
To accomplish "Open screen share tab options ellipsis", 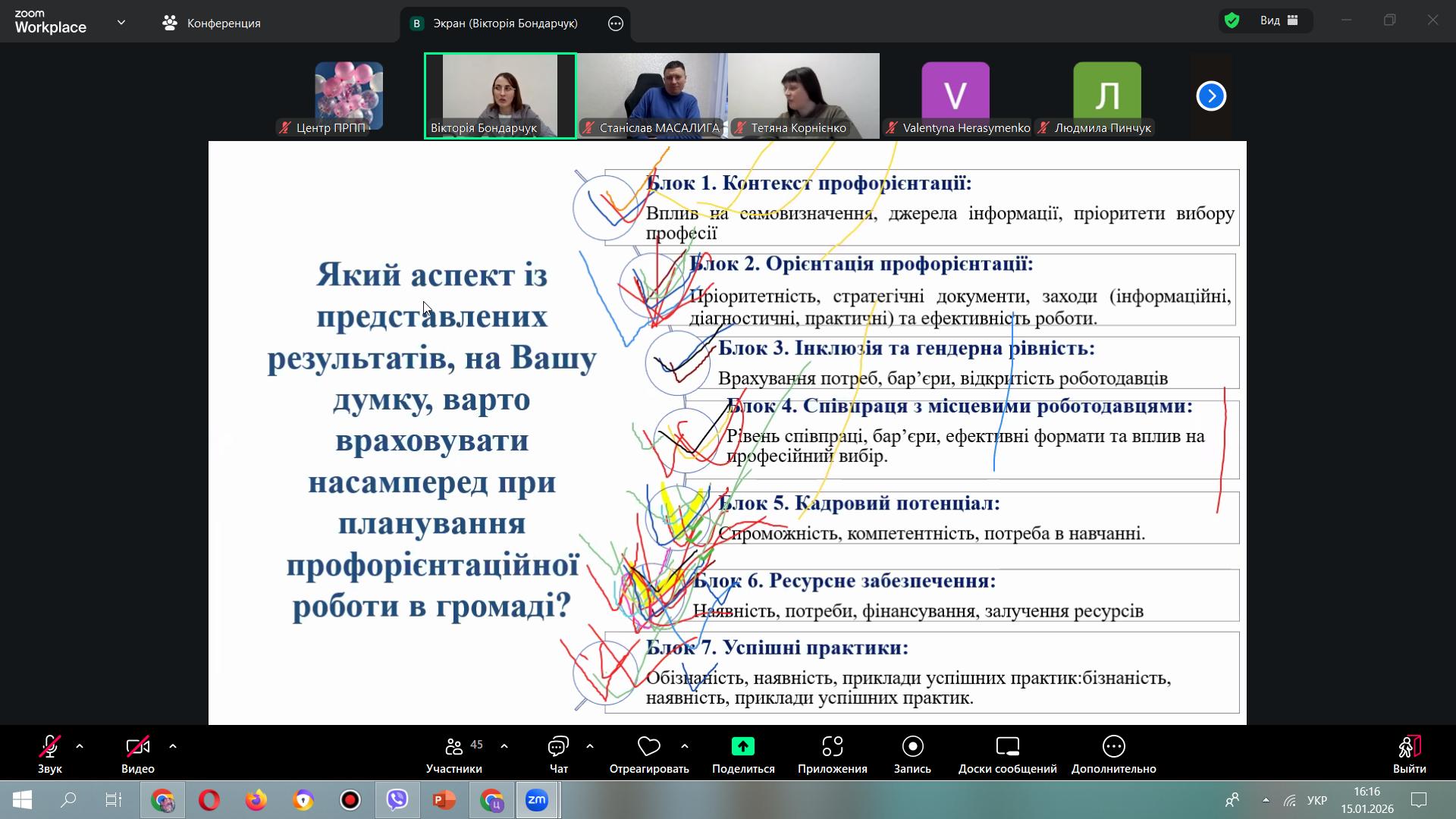I will pos(616,24).
